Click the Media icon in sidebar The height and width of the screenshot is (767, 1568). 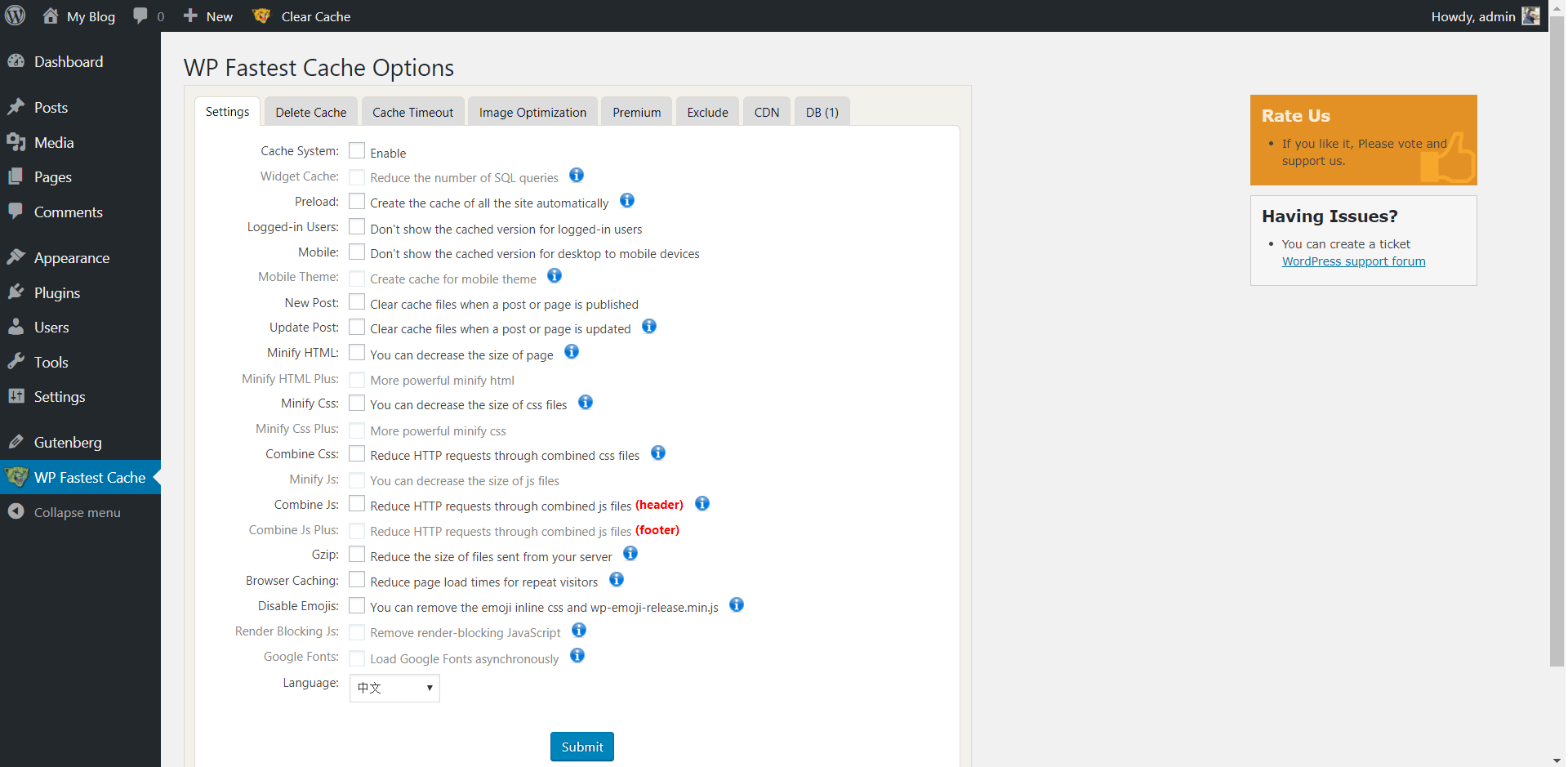point(16,142)
